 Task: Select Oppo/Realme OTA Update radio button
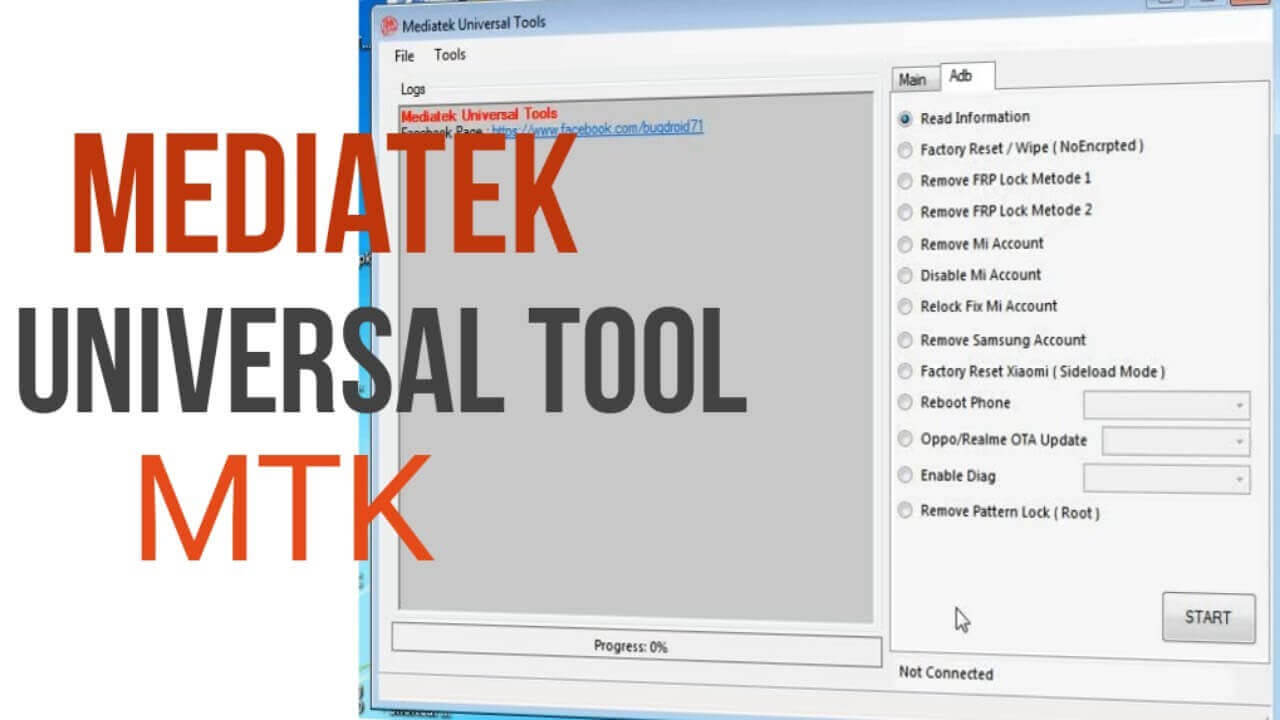[904, 439]
